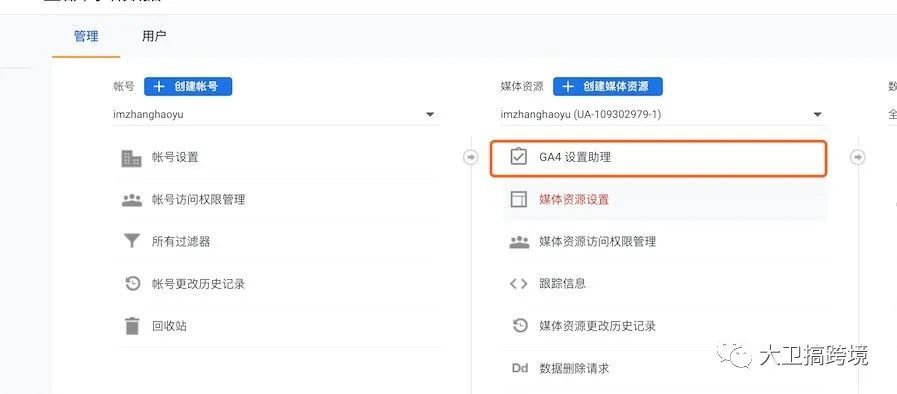Viewport: 897px width, 394px height.
Task: Click the 媒体资源访问权限管理 people icon
Action: click(x=519, y=242)
